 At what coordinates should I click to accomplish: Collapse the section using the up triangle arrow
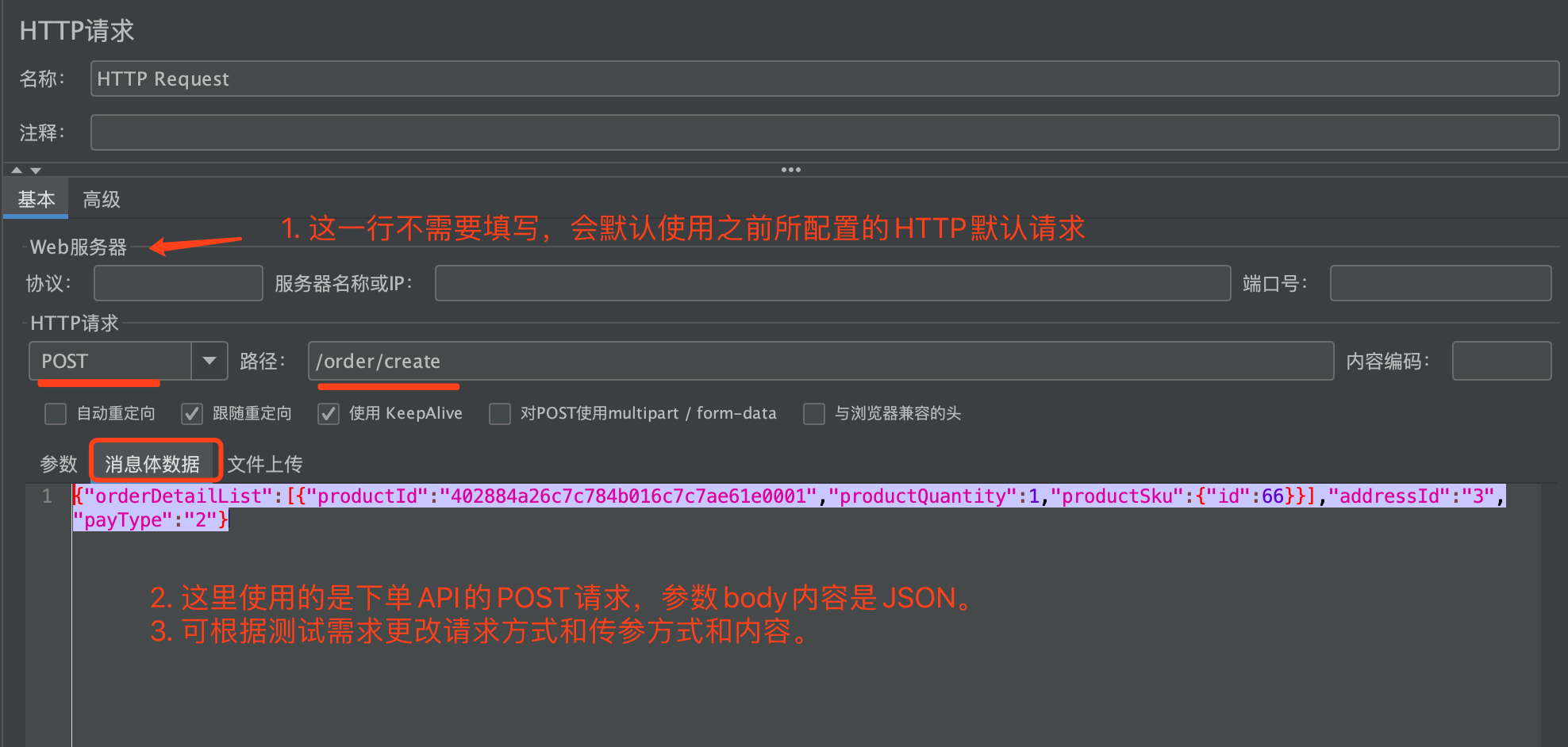tap(16, 170)
